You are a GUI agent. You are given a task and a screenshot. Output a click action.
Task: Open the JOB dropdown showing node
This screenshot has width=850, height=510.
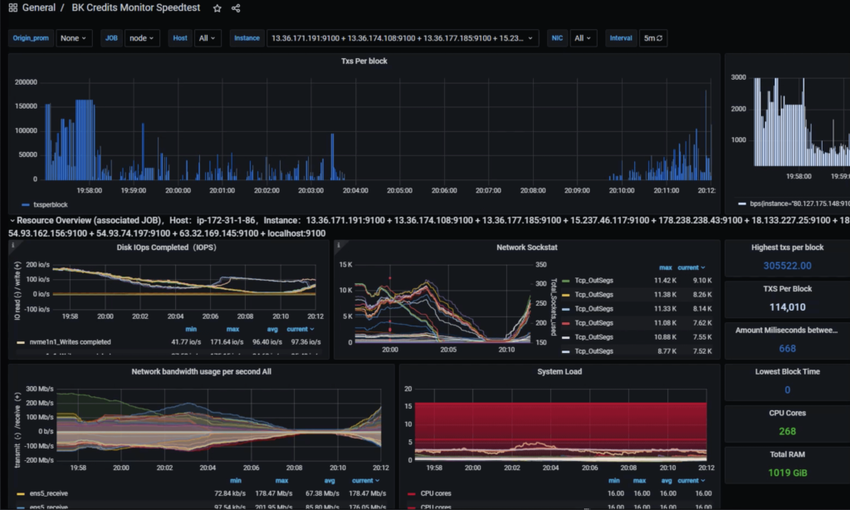(143, 39)
